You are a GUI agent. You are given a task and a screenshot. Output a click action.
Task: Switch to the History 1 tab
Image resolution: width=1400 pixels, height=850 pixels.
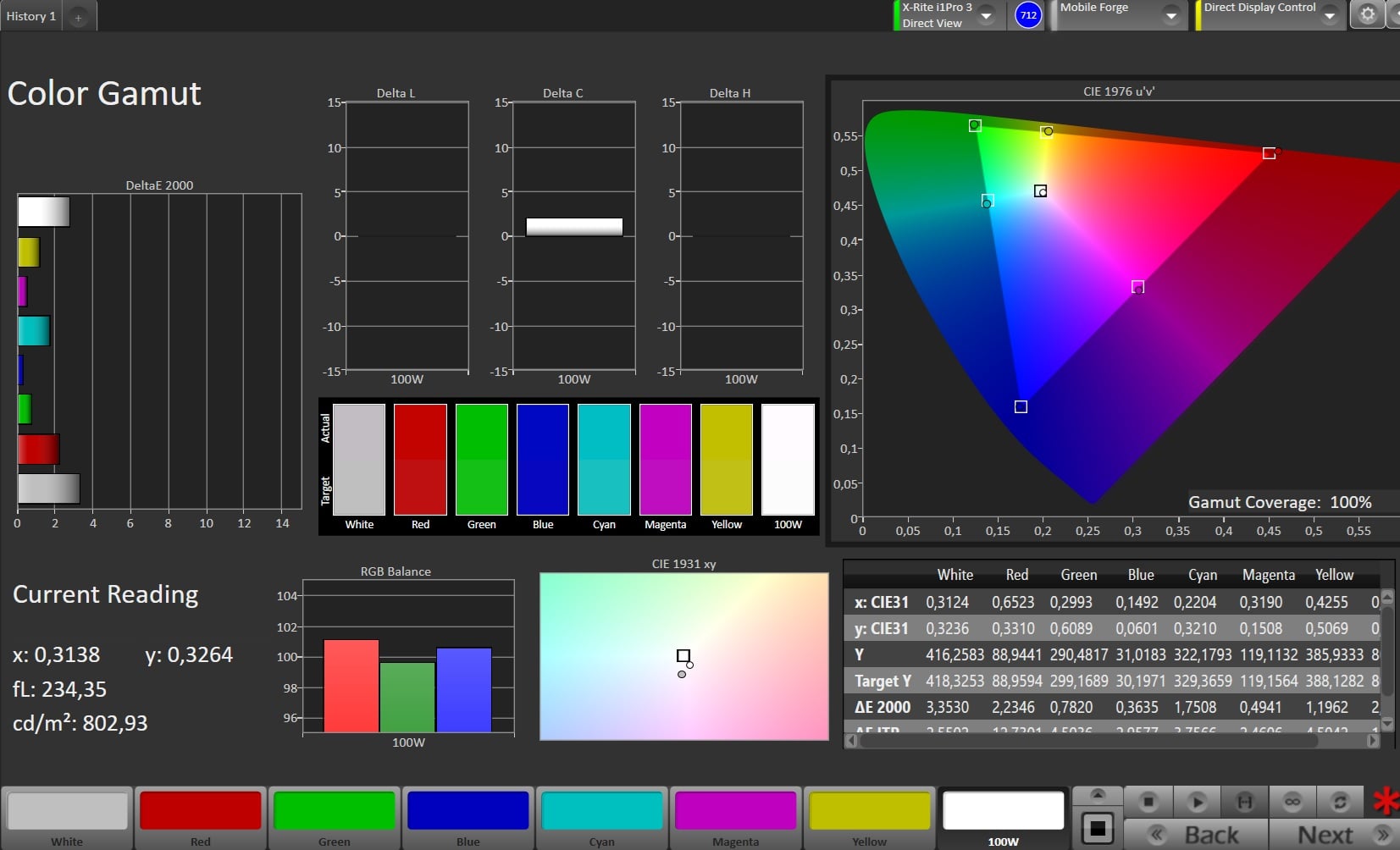(31, 16)
